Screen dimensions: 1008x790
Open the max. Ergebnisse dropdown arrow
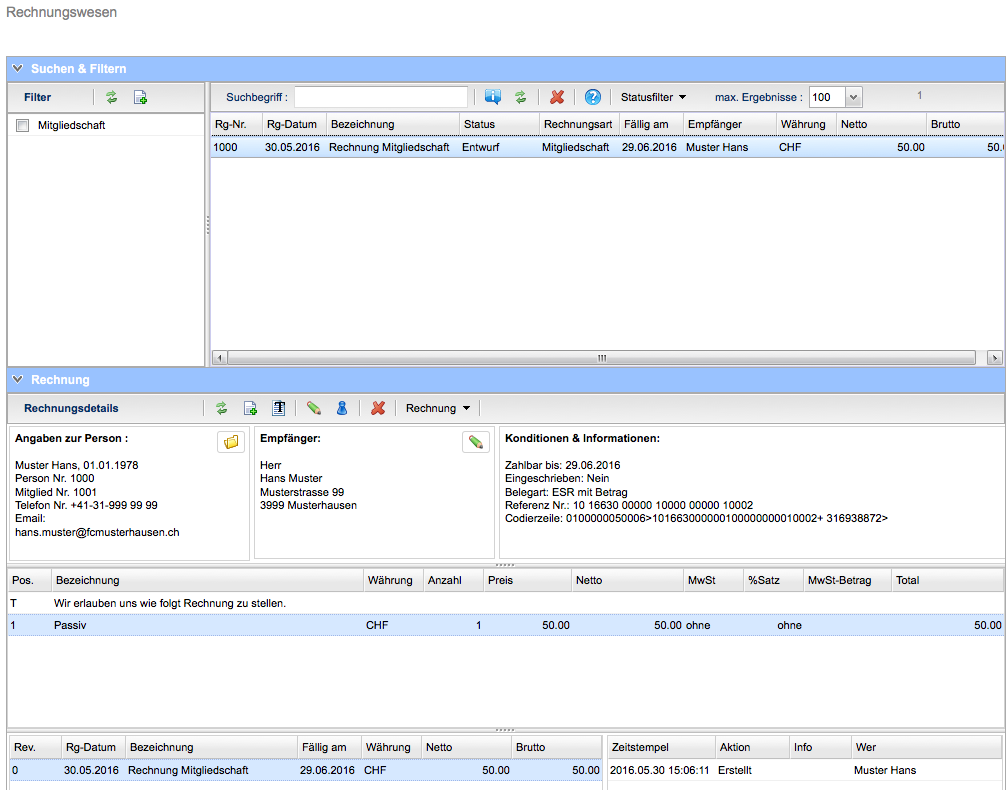tap(853, 98)
